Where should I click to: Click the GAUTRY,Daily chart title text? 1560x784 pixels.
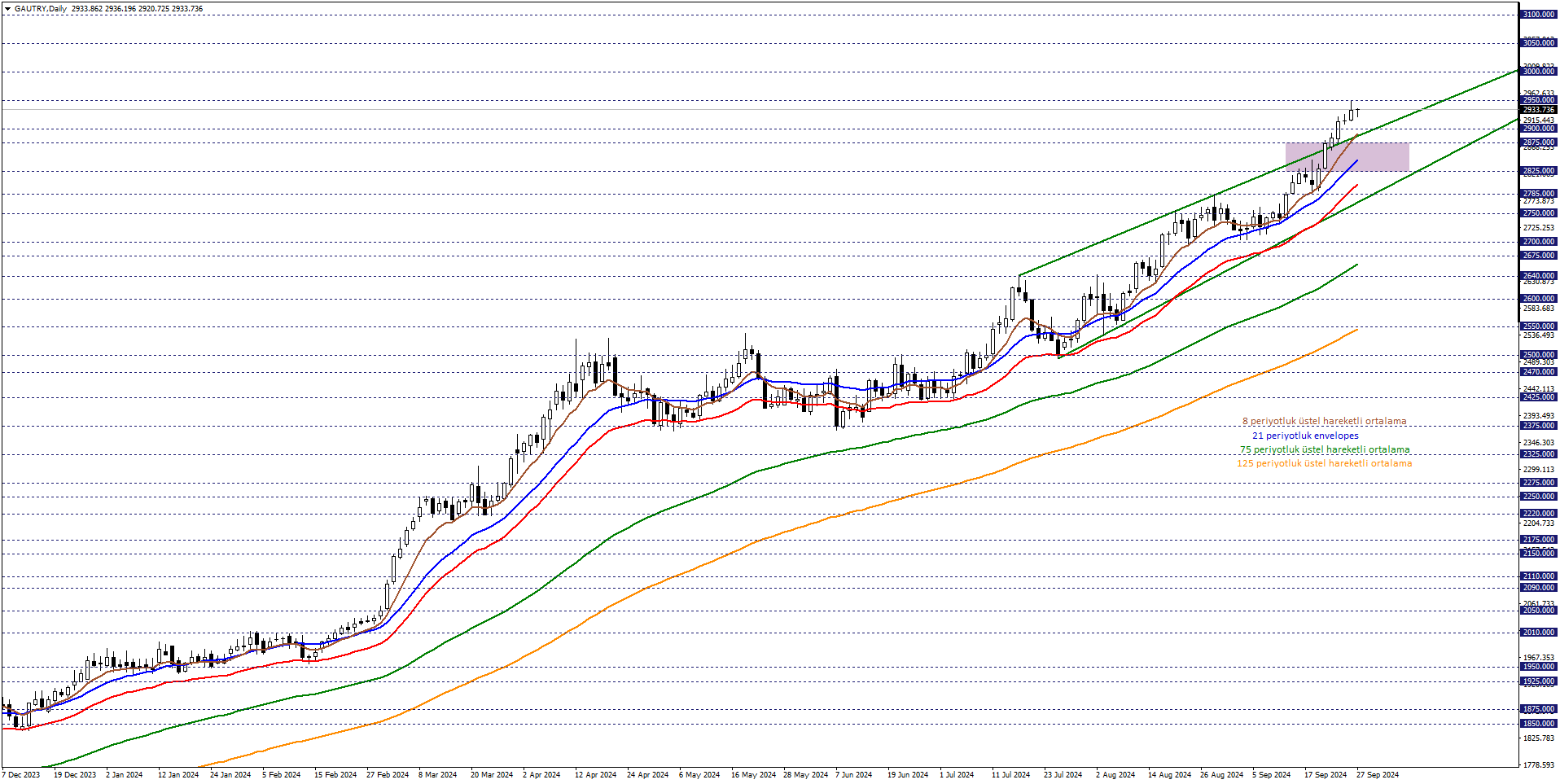point(41,9)
